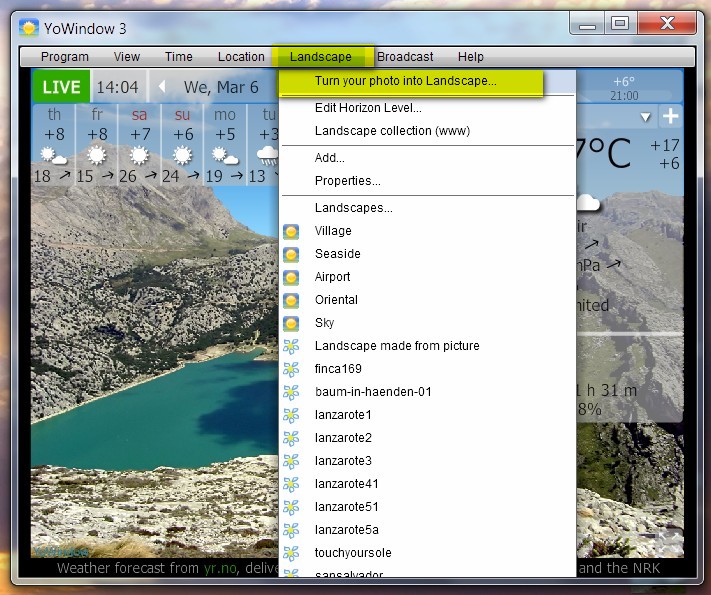Screen dimensions: 711x595
Task: Click the Airport landscape icon
Action: (291, 277)
